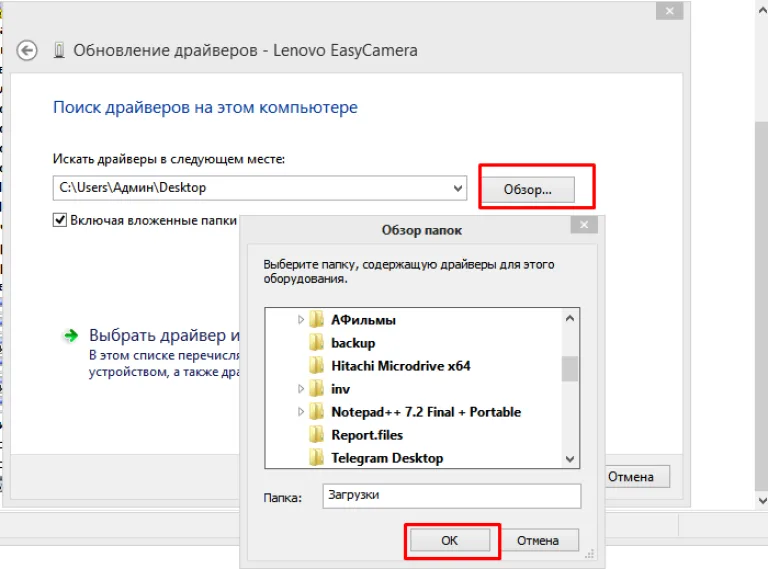Click the green arrow next to 'Выбрать драйвер'
The image size is (768, 569).
[71, 336]
